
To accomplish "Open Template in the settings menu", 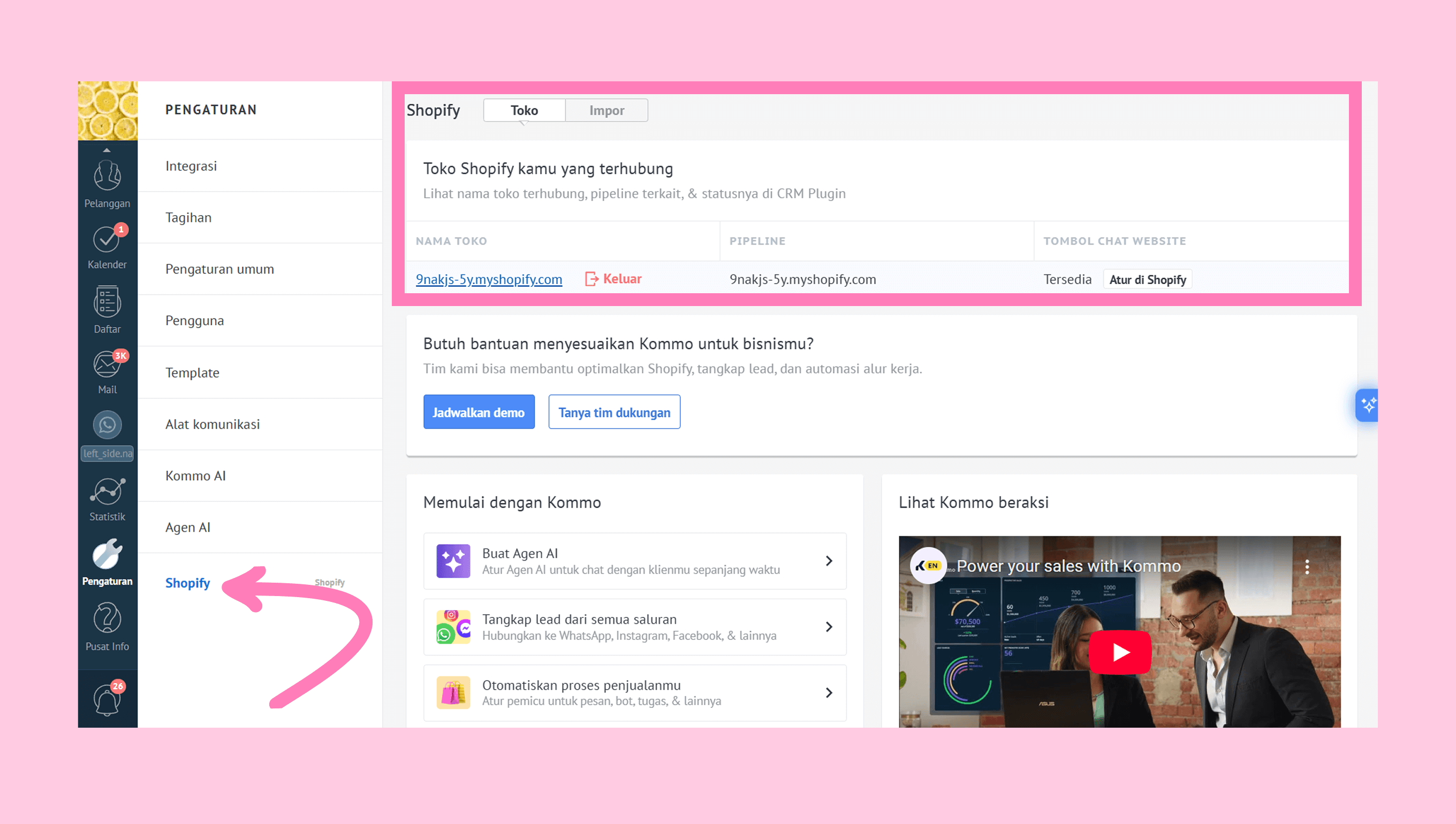I will (x=260, y=372).
